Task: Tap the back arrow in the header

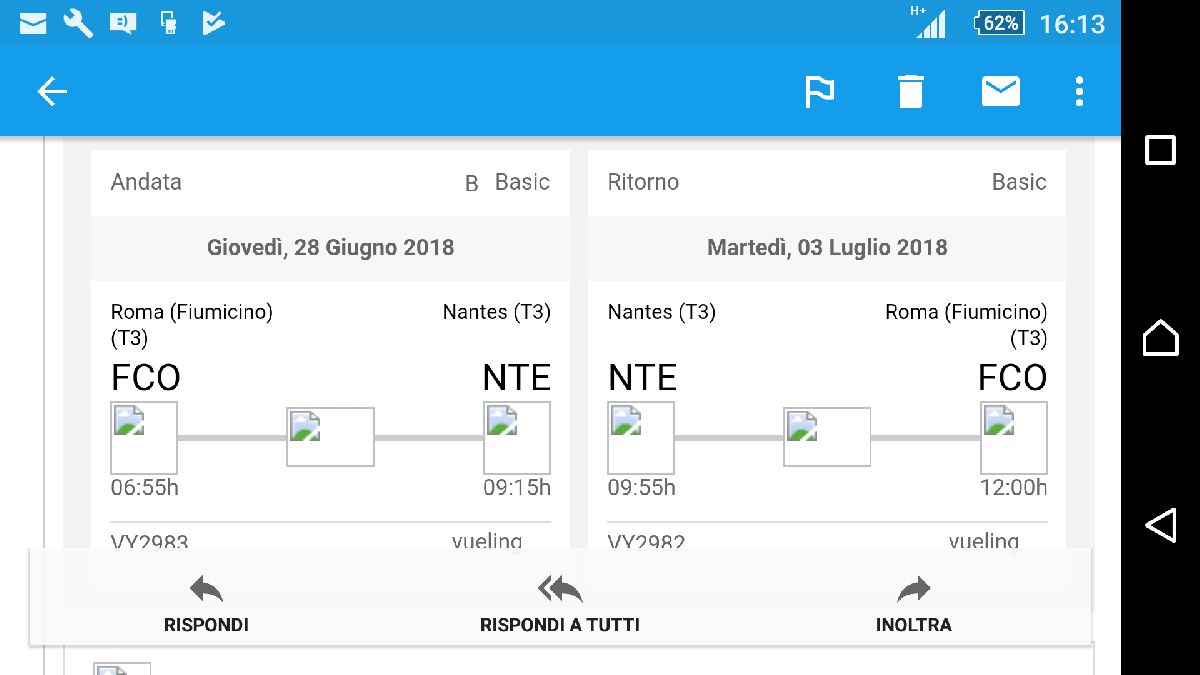Action: pos(52,92)
